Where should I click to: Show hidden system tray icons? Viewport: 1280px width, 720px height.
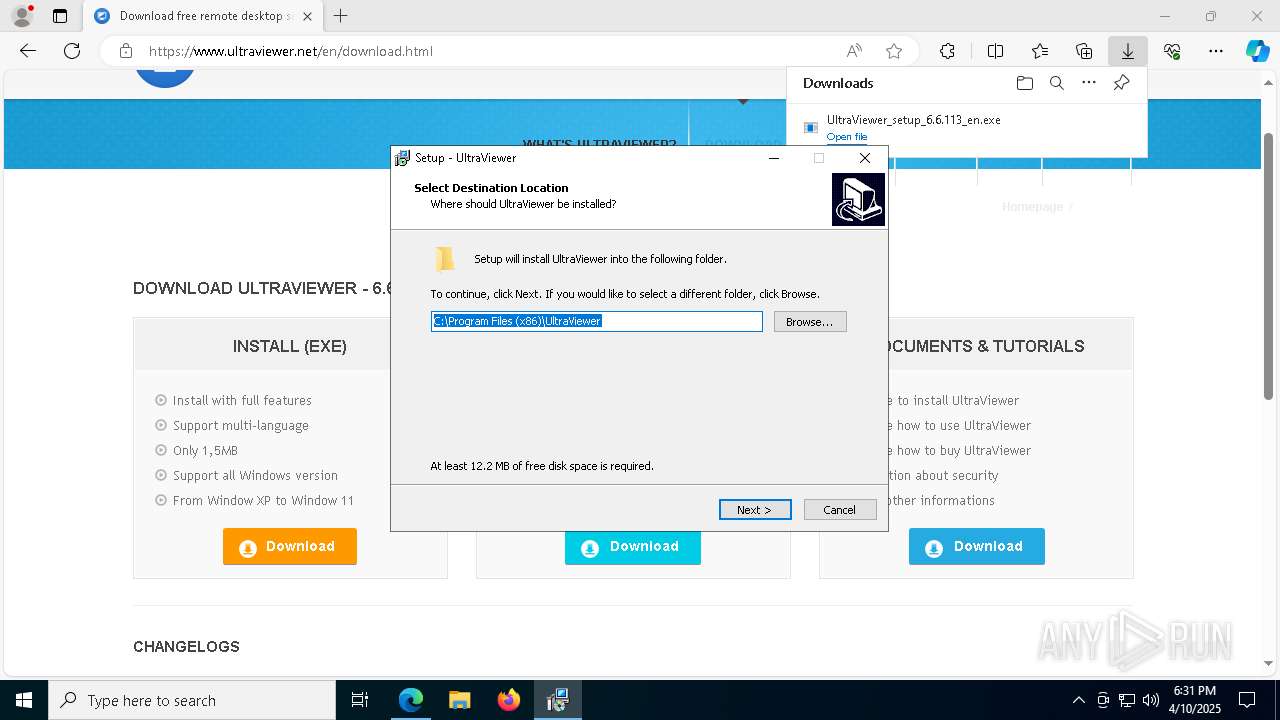tap(1078, 700)
